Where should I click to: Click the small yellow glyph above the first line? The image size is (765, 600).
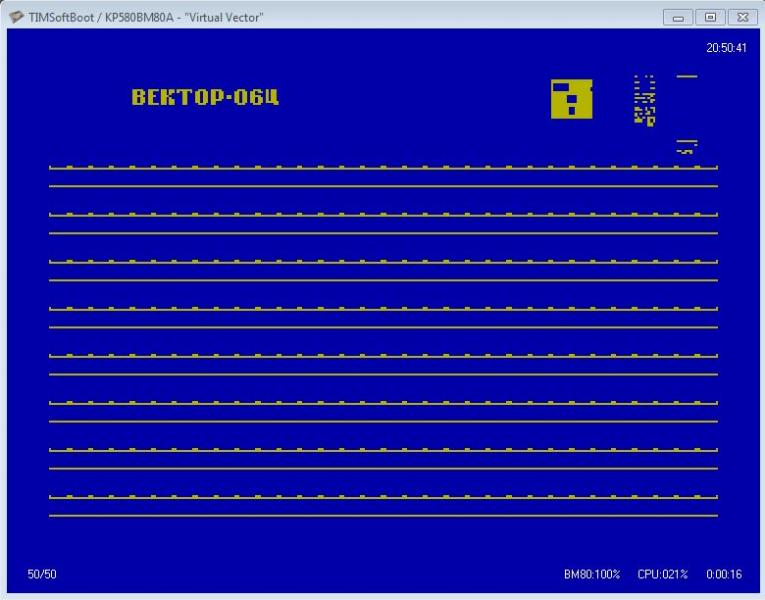click(686, 147)
